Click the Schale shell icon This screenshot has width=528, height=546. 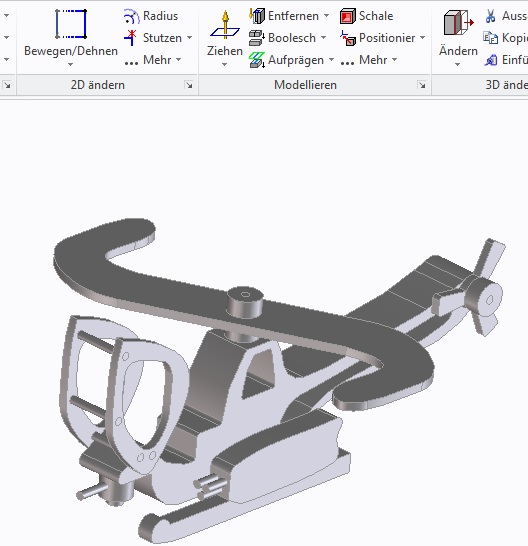point(348,16)
